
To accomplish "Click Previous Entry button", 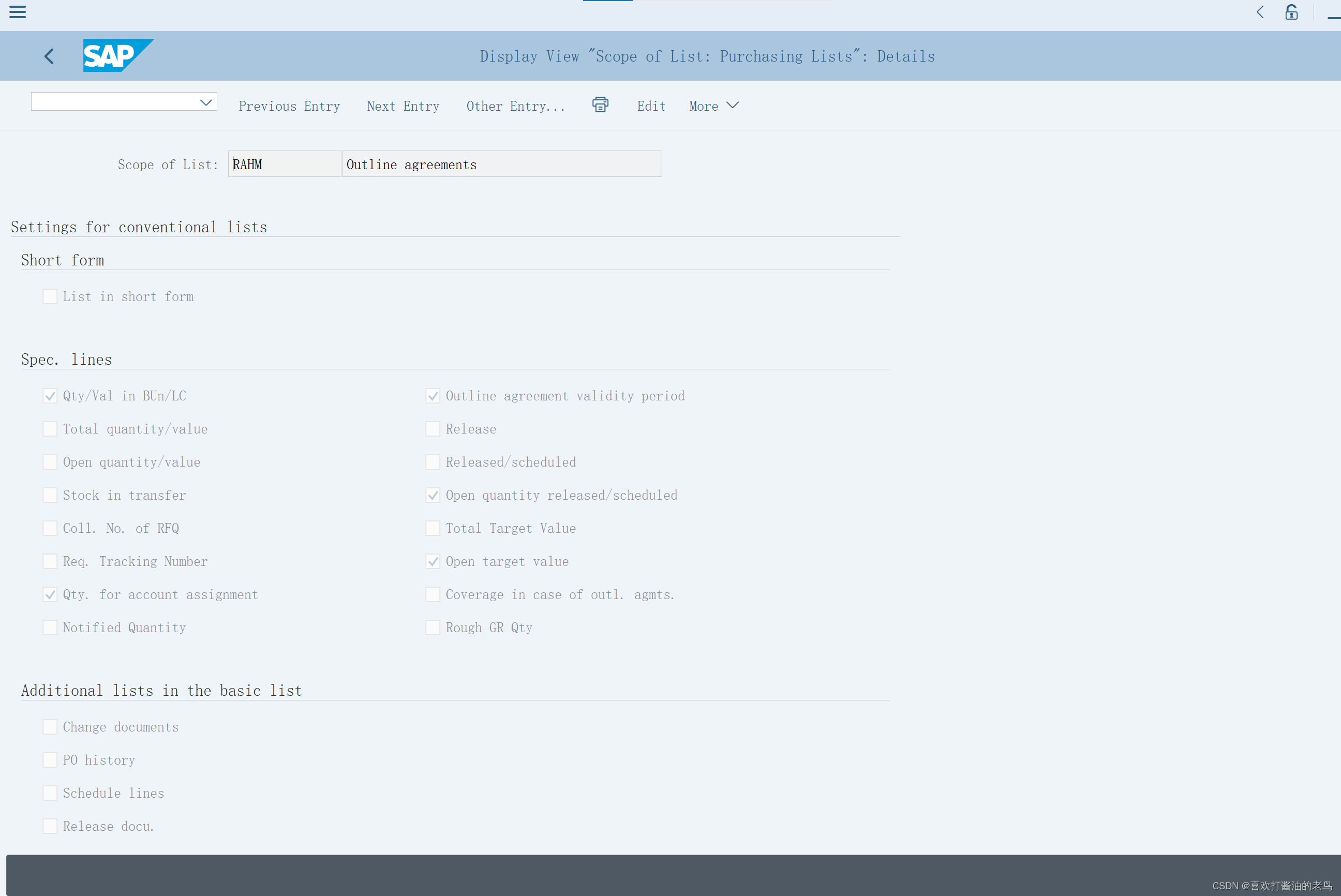I will click(289, 106).
